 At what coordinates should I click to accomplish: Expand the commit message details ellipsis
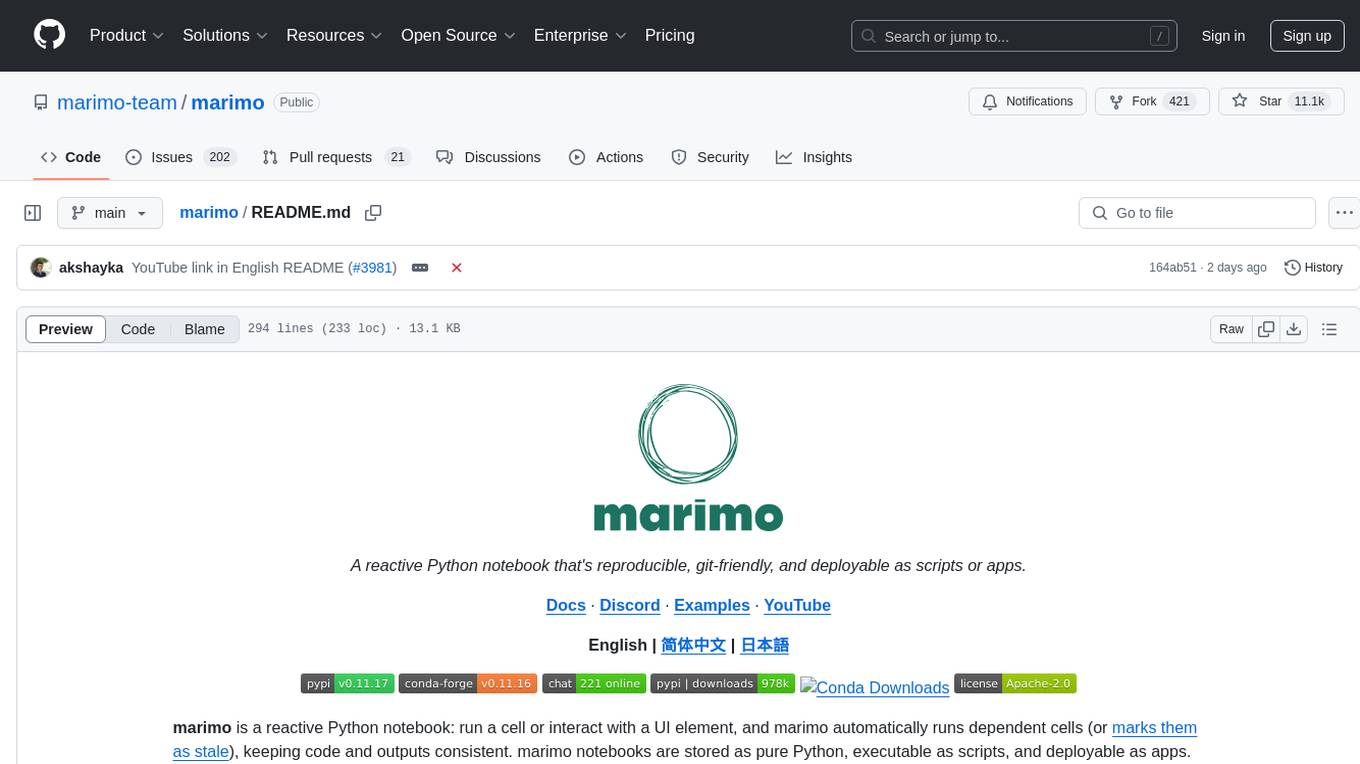tap(420, 268)
